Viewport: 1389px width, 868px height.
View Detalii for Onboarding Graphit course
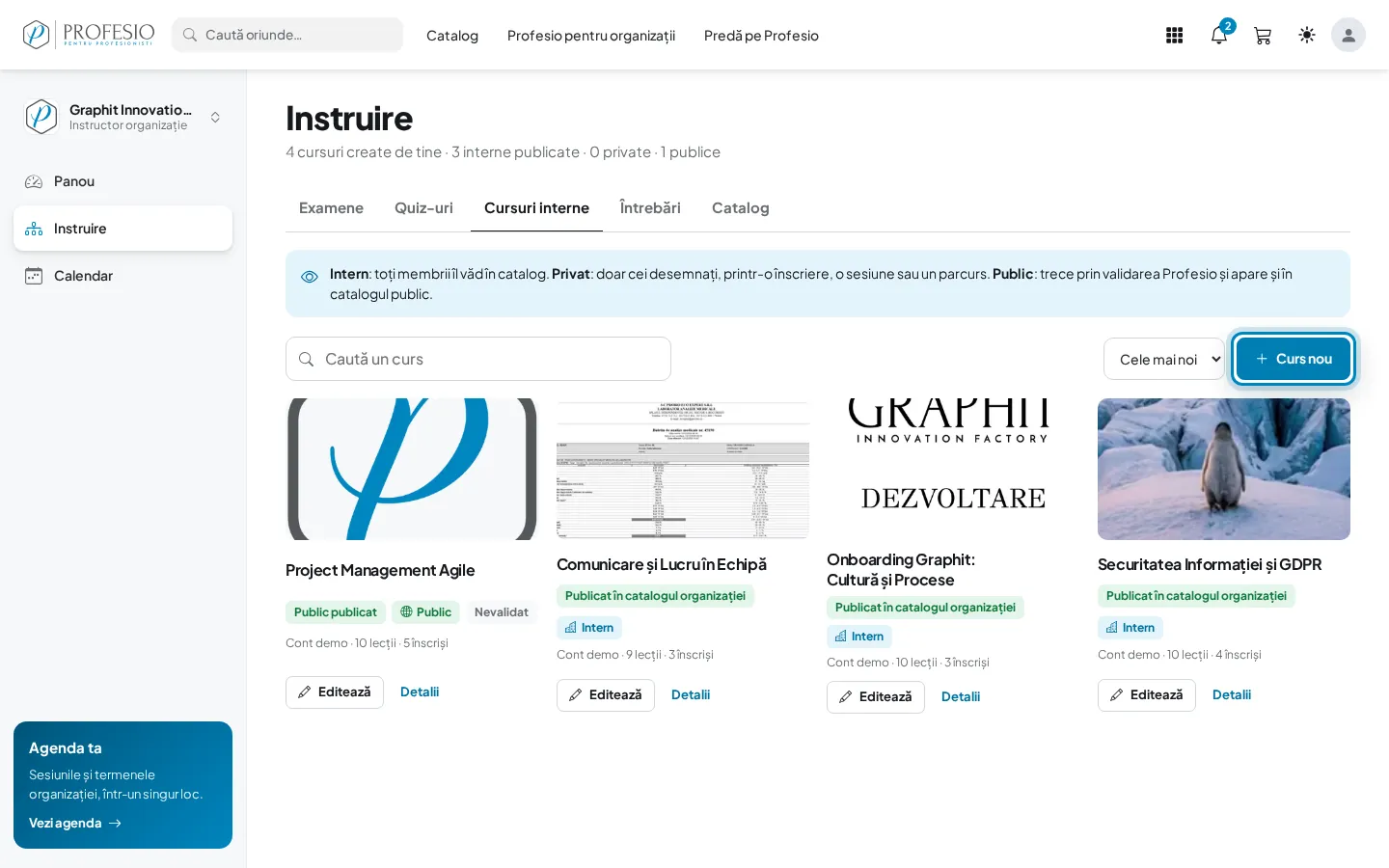click(961, 697)
